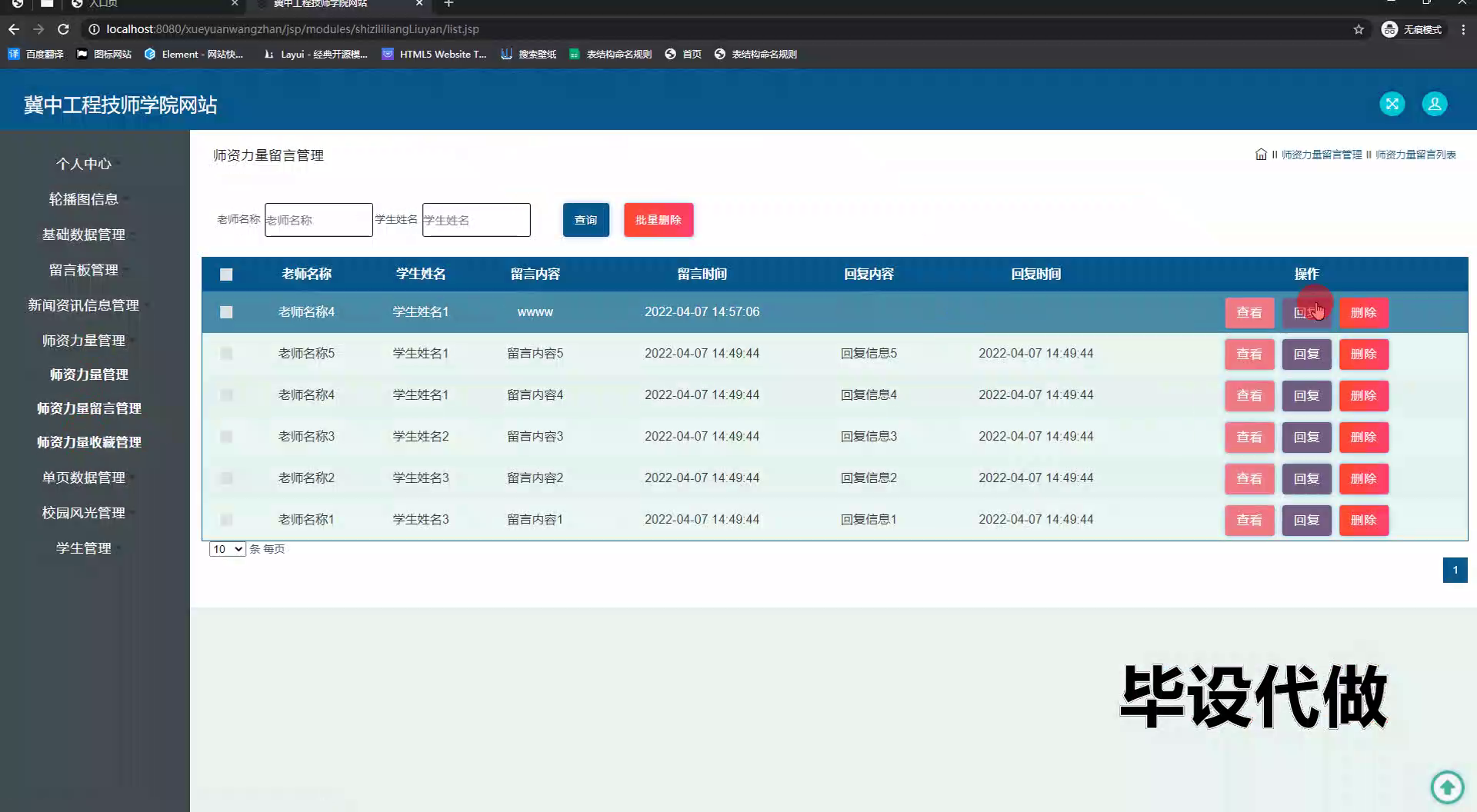Click the scroll-to-top arrow icon
Screen dimensions: 1477x812
point(1447,787)
